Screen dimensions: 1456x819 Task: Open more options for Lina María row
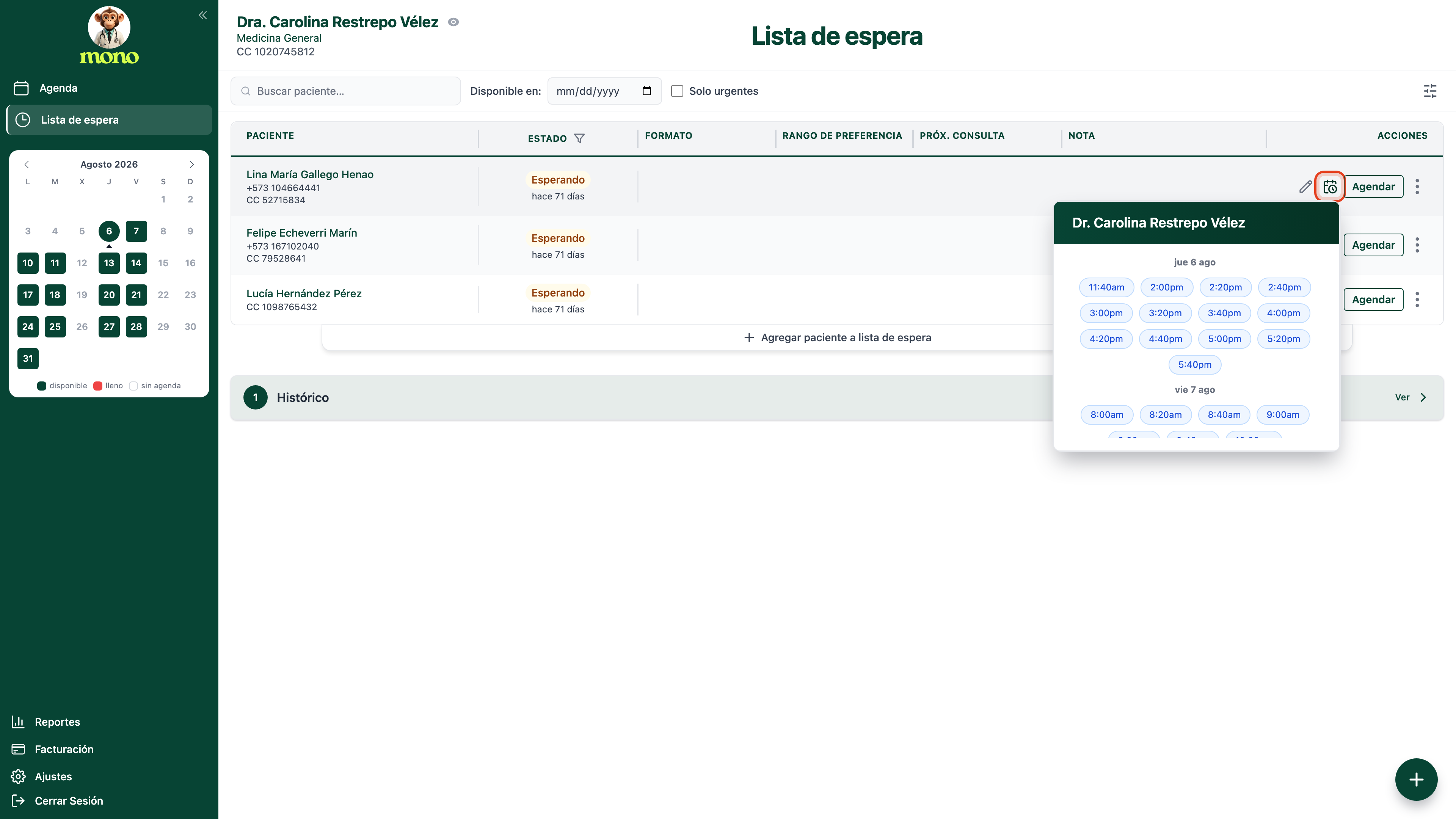[1417, 187]
